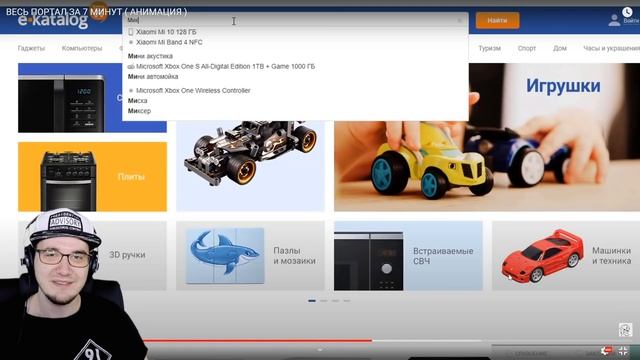Image resolution: width=640 pixels, height=360 pixels.
Task: Open the Дом category menu
Action: [560, 48]
